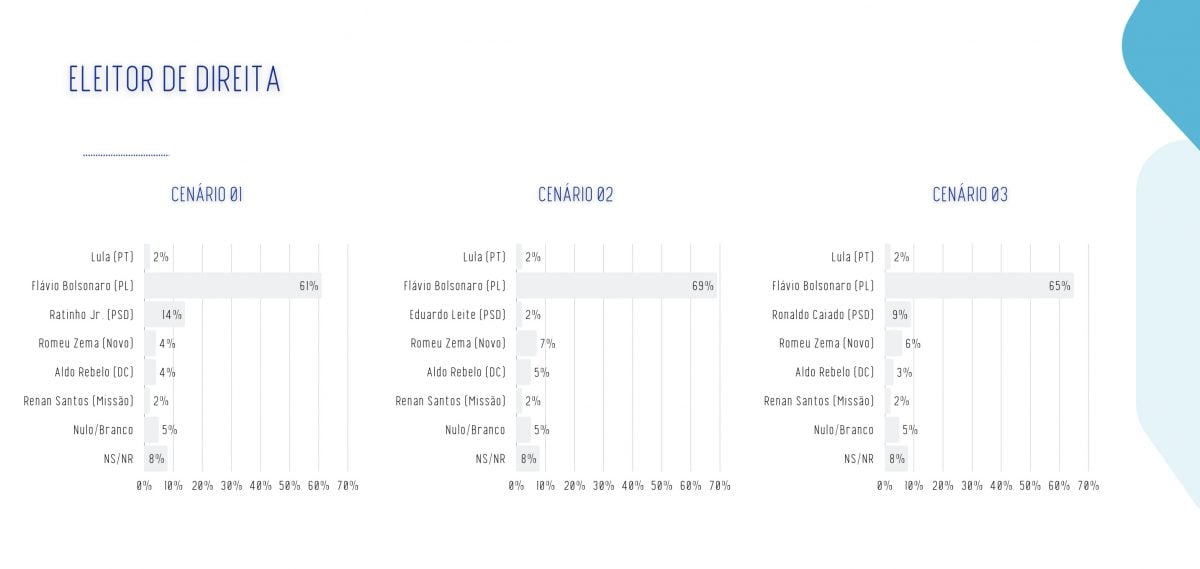Click the 65% value in Cenário 03

(x=1060, y=286)
